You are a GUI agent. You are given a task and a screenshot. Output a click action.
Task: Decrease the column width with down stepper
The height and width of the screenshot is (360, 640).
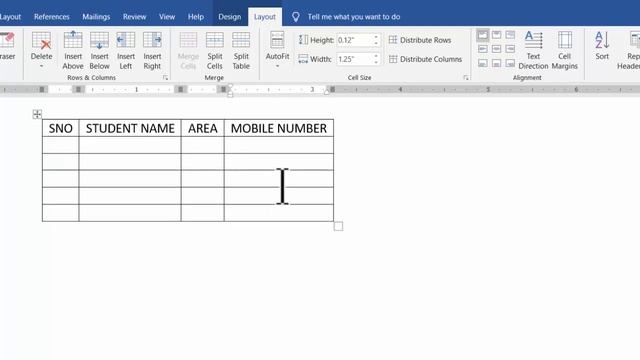click(x=376, y=62)
